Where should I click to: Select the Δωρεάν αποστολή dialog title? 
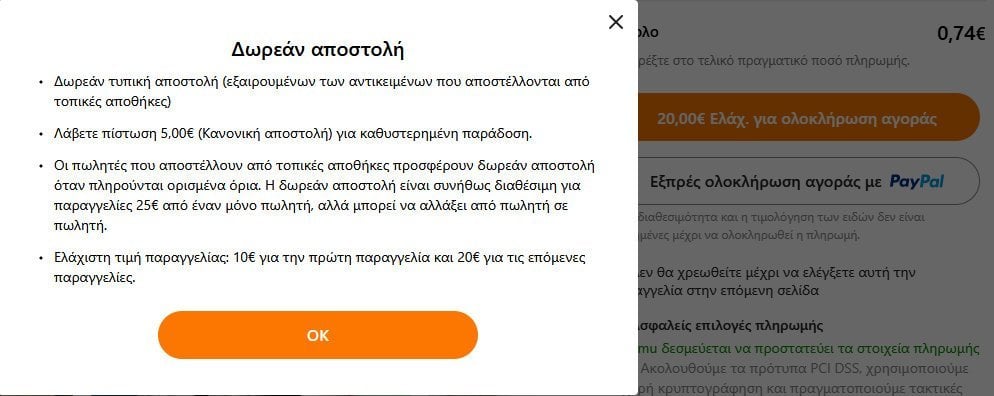(x=318, y=49)
